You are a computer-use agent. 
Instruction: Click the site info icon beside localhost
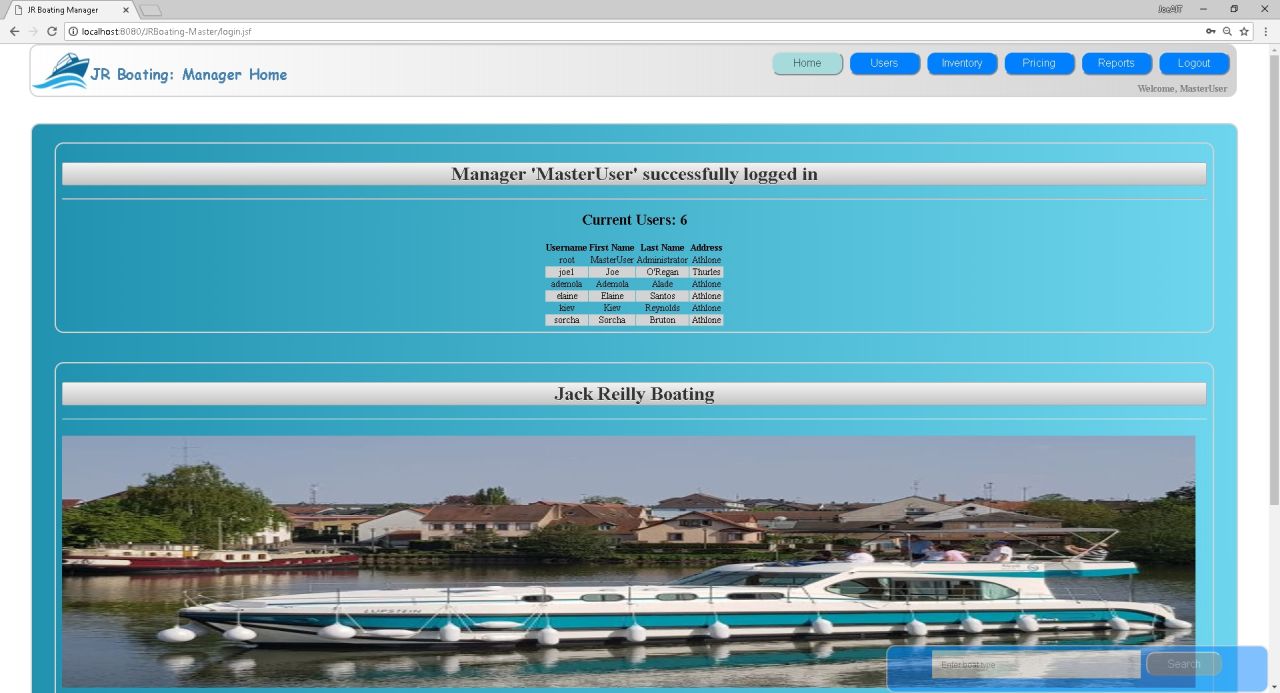pyautogui.click(x=74, y=31)
